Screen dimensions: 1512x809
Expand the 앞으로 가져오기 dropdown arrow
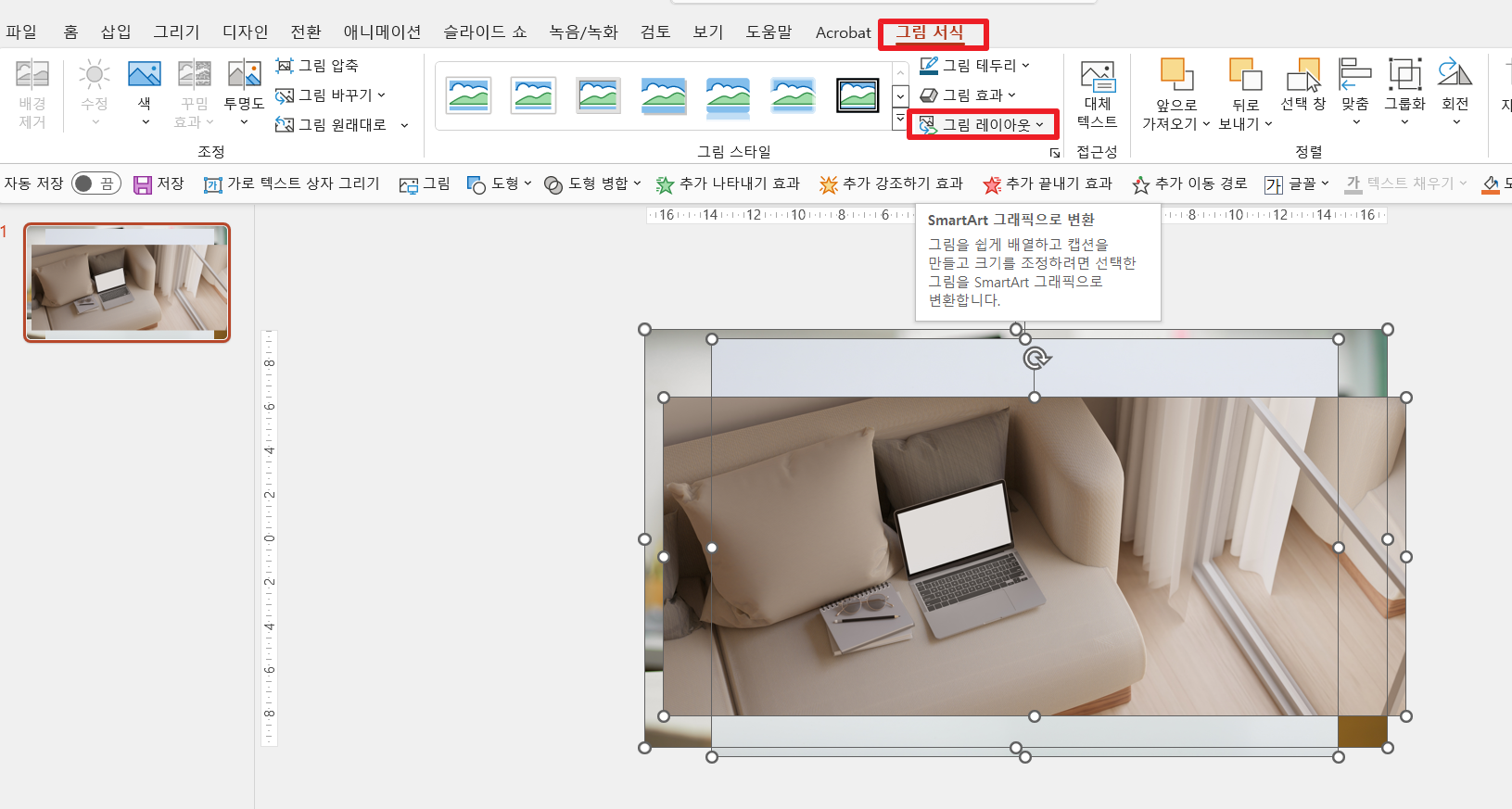(1206, 124)
